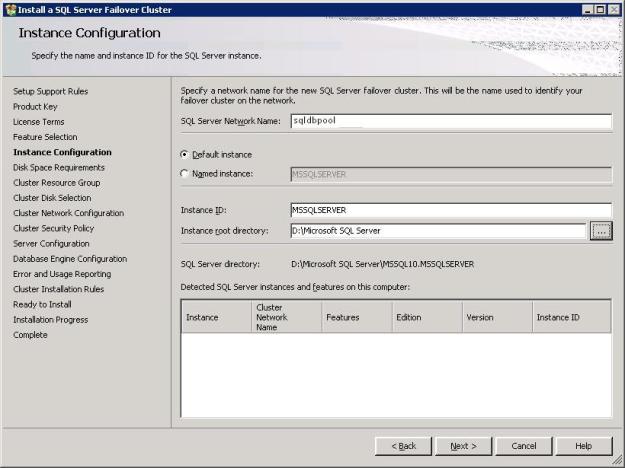Open Help for this setup page
Viewport: 625px width, 468px height.
(x=583, y=446)
